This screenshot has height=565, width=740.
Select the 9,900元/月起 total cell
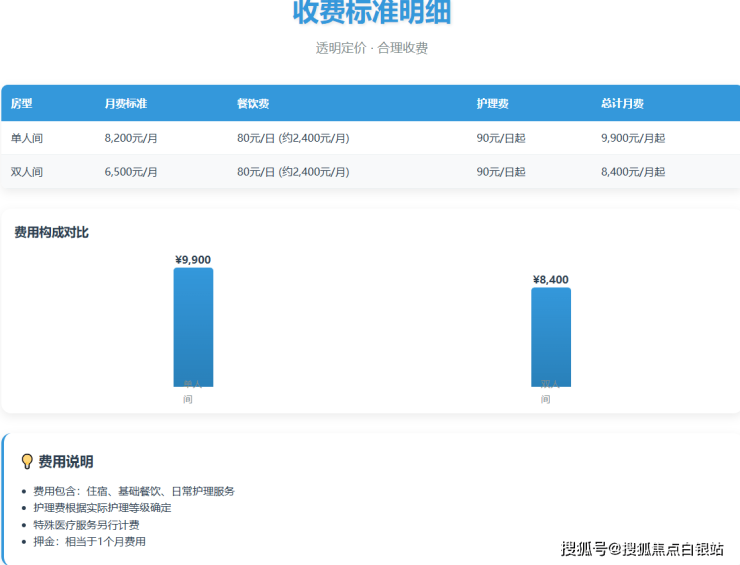click(x=633, y=138)
